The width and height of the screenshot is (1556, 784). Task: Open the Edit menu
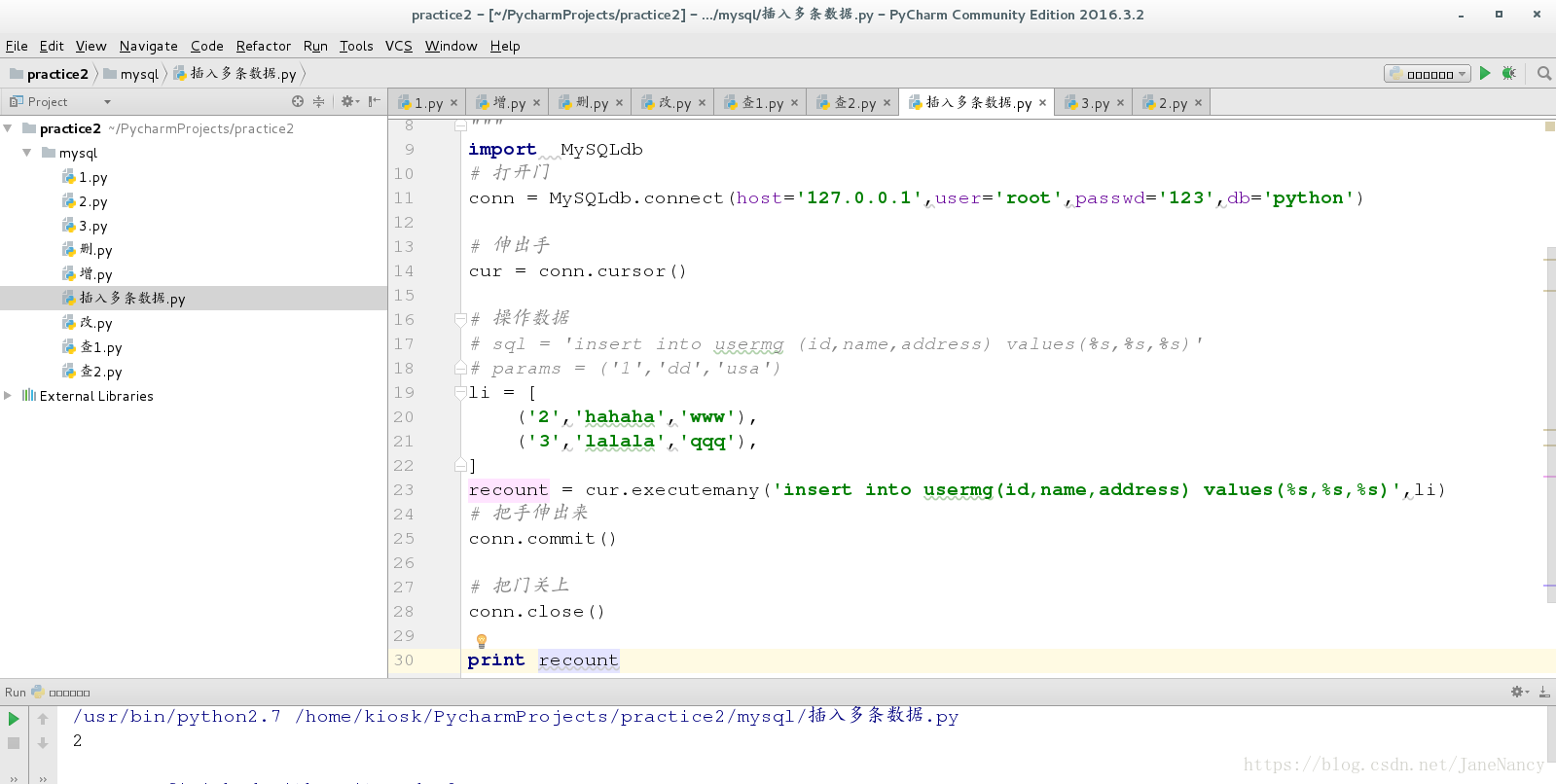click(x=52, y=46)
